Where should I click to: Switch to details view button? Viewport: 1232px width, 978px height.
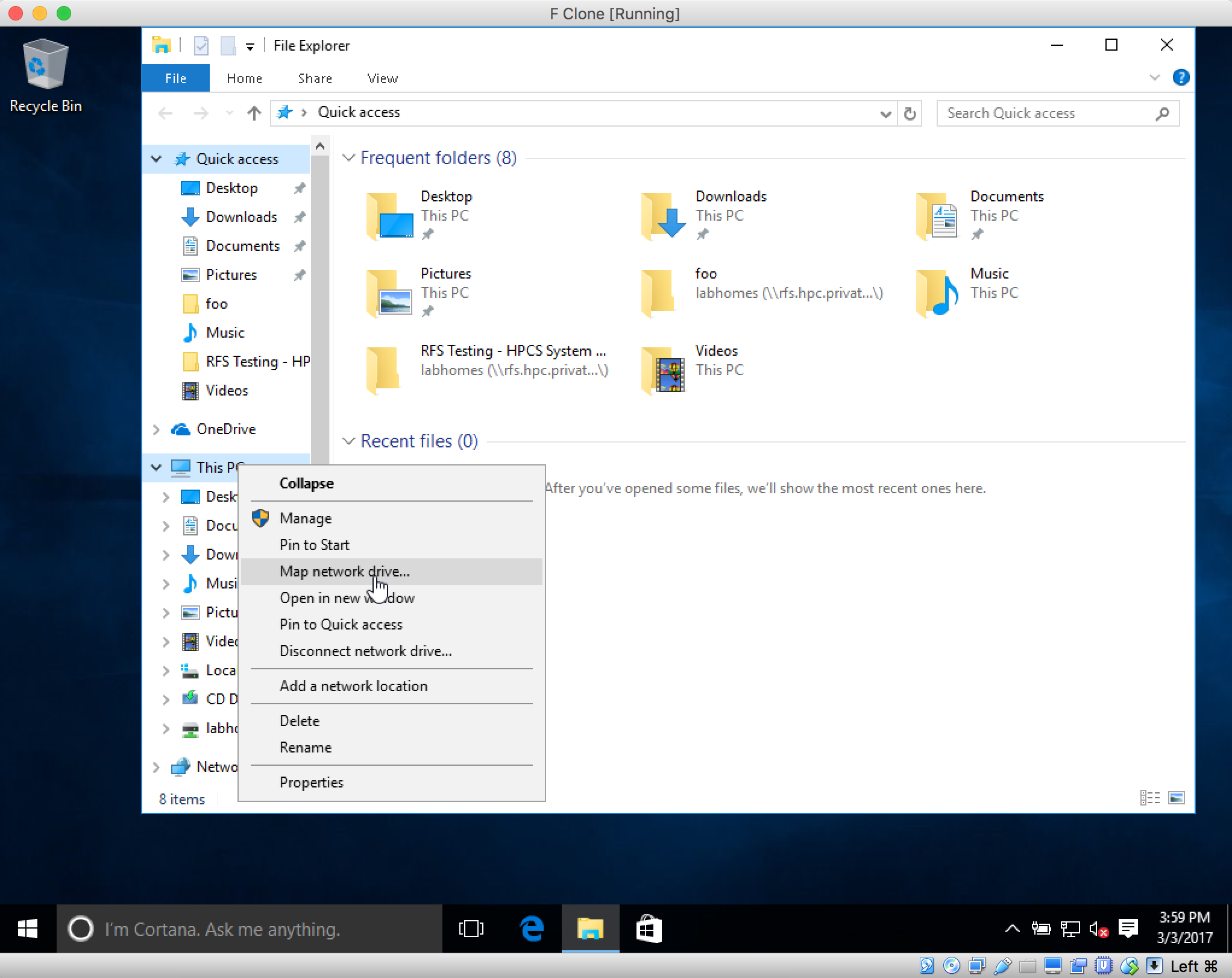pos(1149,798)
